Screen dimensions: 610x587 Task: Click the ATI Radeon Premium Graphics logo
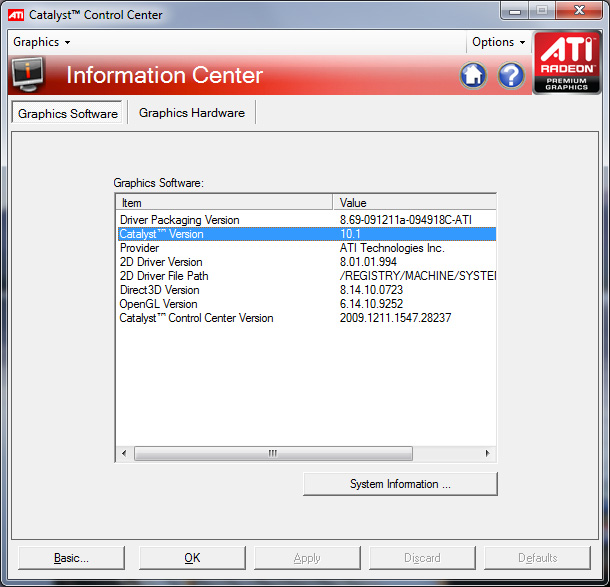pyautogui.click(x=566, y=62)
